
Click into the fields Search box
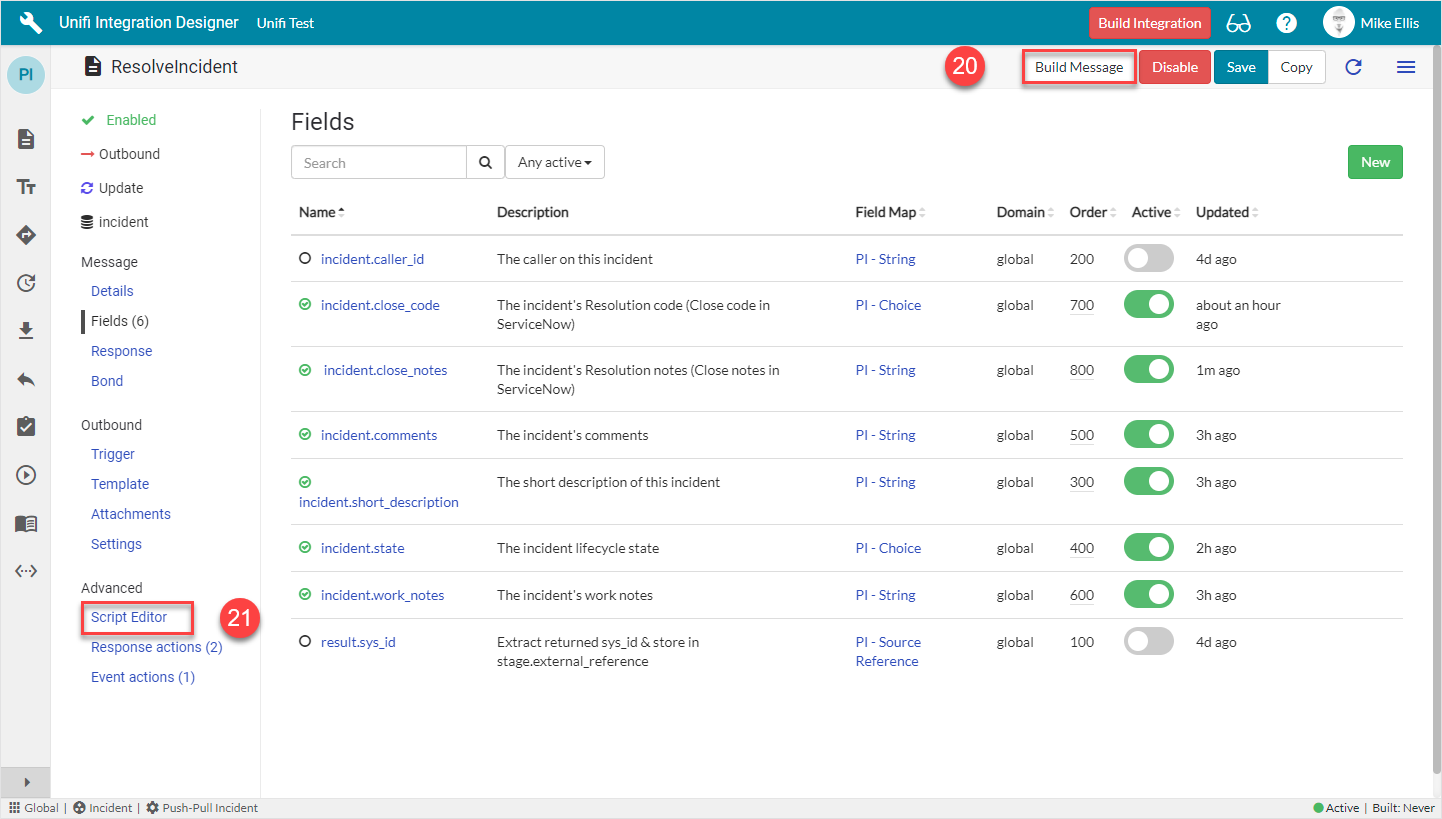pyautogui.click(x=379, y=163)
